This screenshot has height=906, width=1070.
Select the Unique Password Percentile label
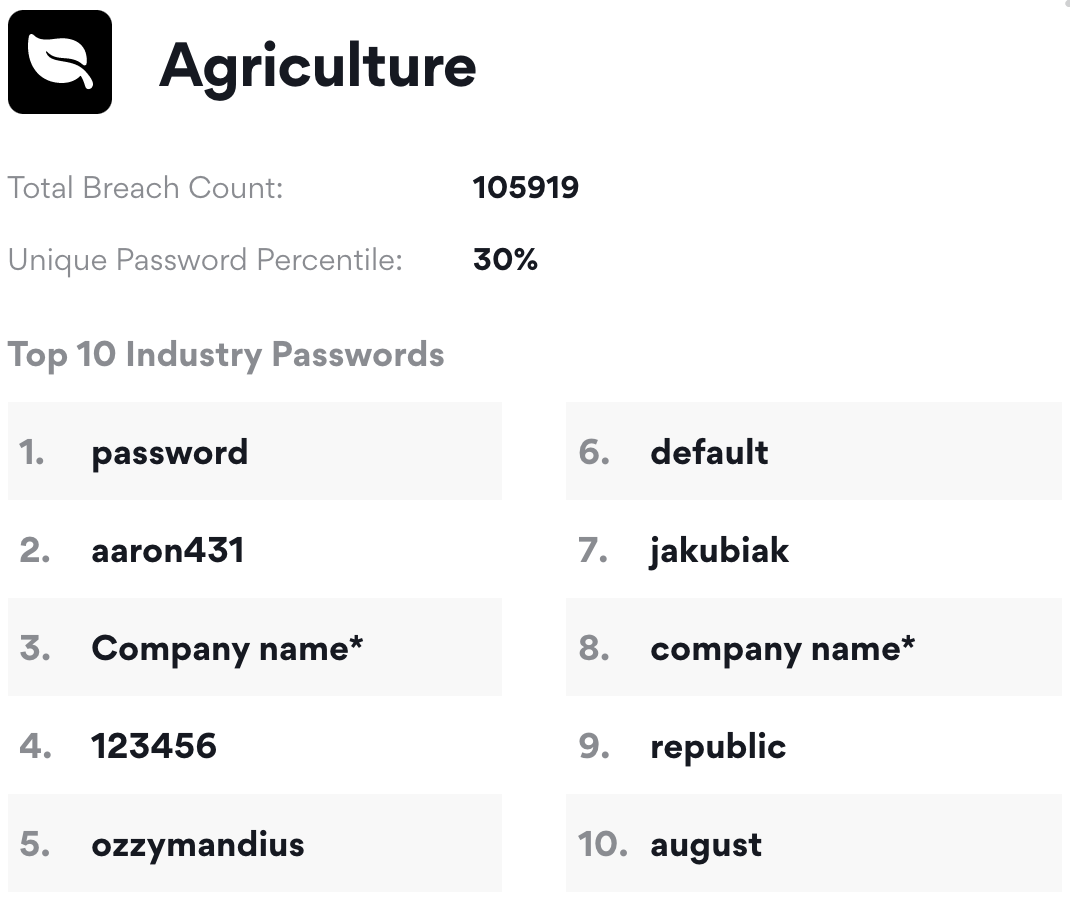pyautogui.click(x=205, y=261)
